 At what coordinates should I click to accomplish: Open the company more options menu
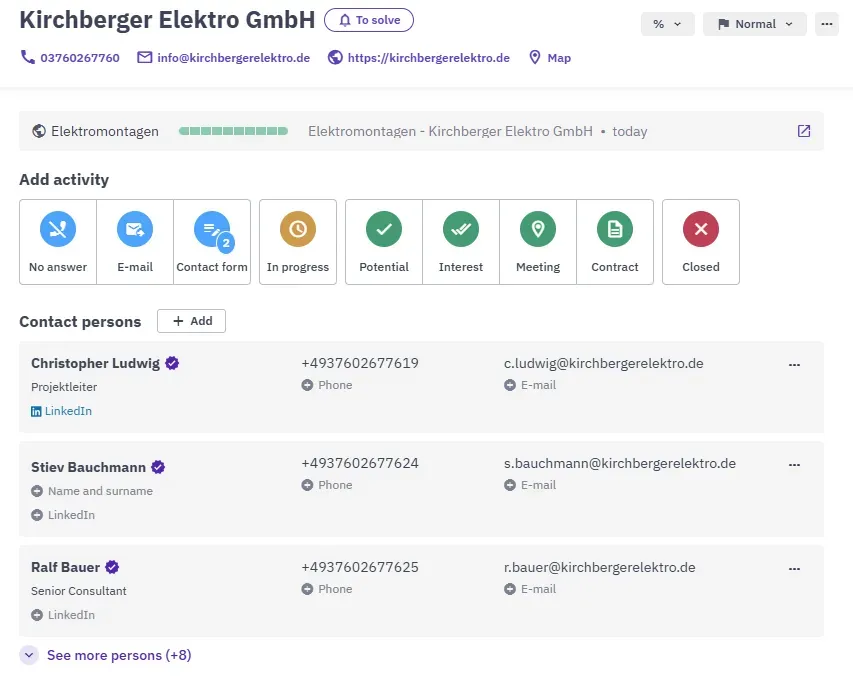pyautogui.click(x=827, y=24)
